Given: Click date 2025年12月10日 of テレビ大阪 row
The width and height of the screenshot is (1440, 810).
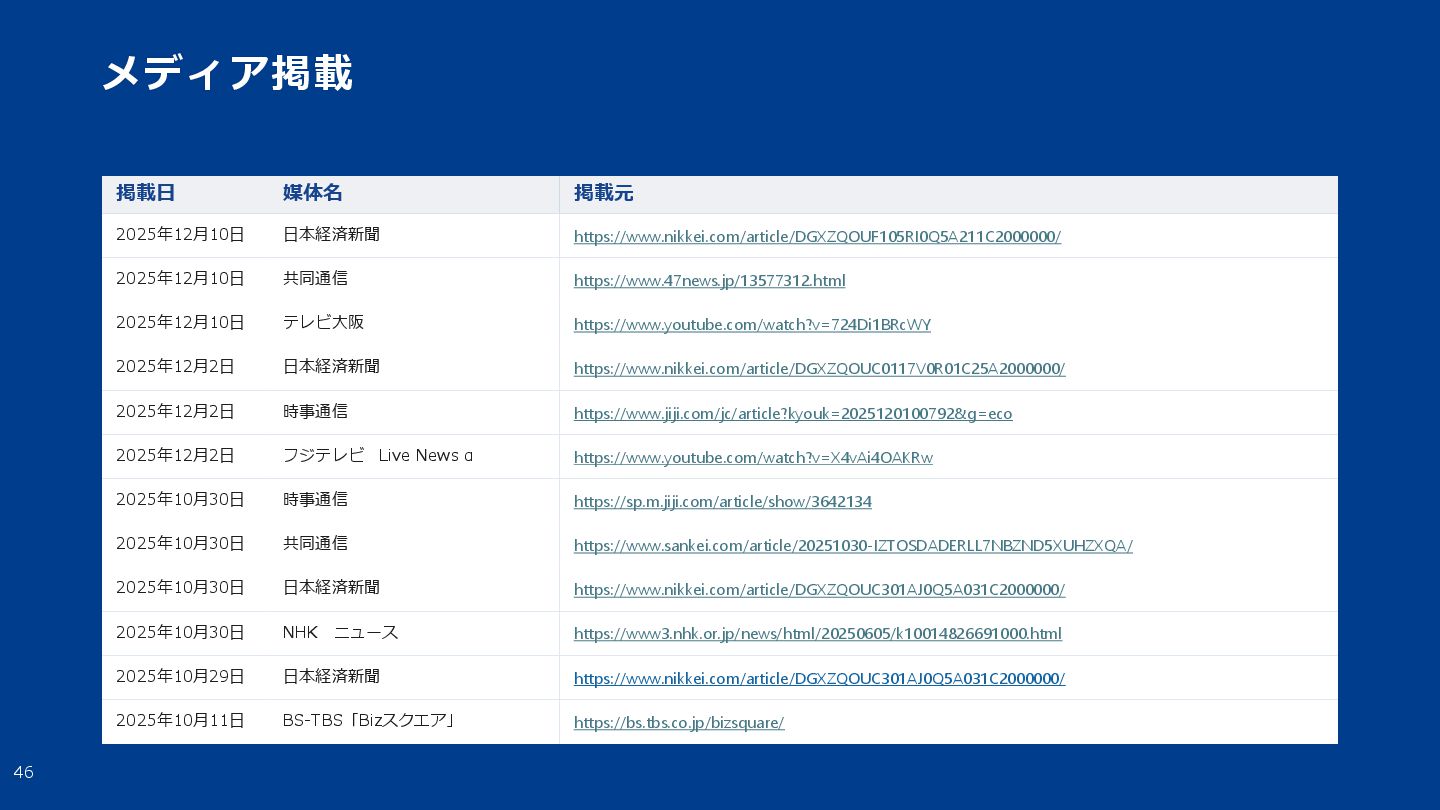Looking at the screenshot, I should tap(180, 322).
